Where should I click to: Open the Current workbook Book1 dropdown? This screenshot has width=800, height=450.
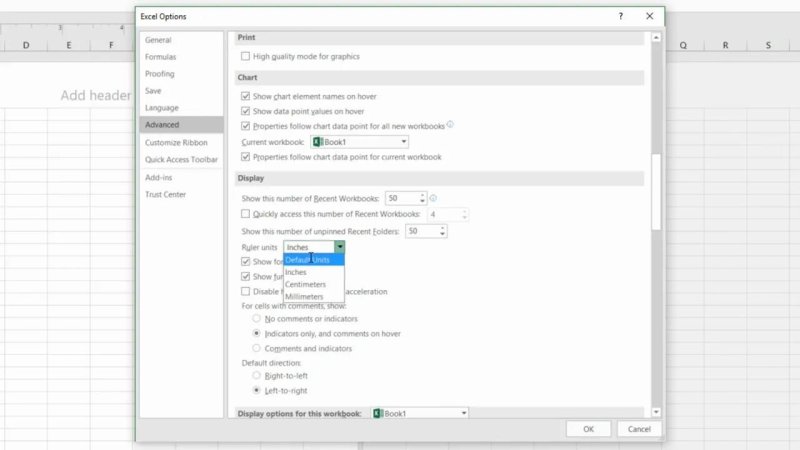click(360, 142)
